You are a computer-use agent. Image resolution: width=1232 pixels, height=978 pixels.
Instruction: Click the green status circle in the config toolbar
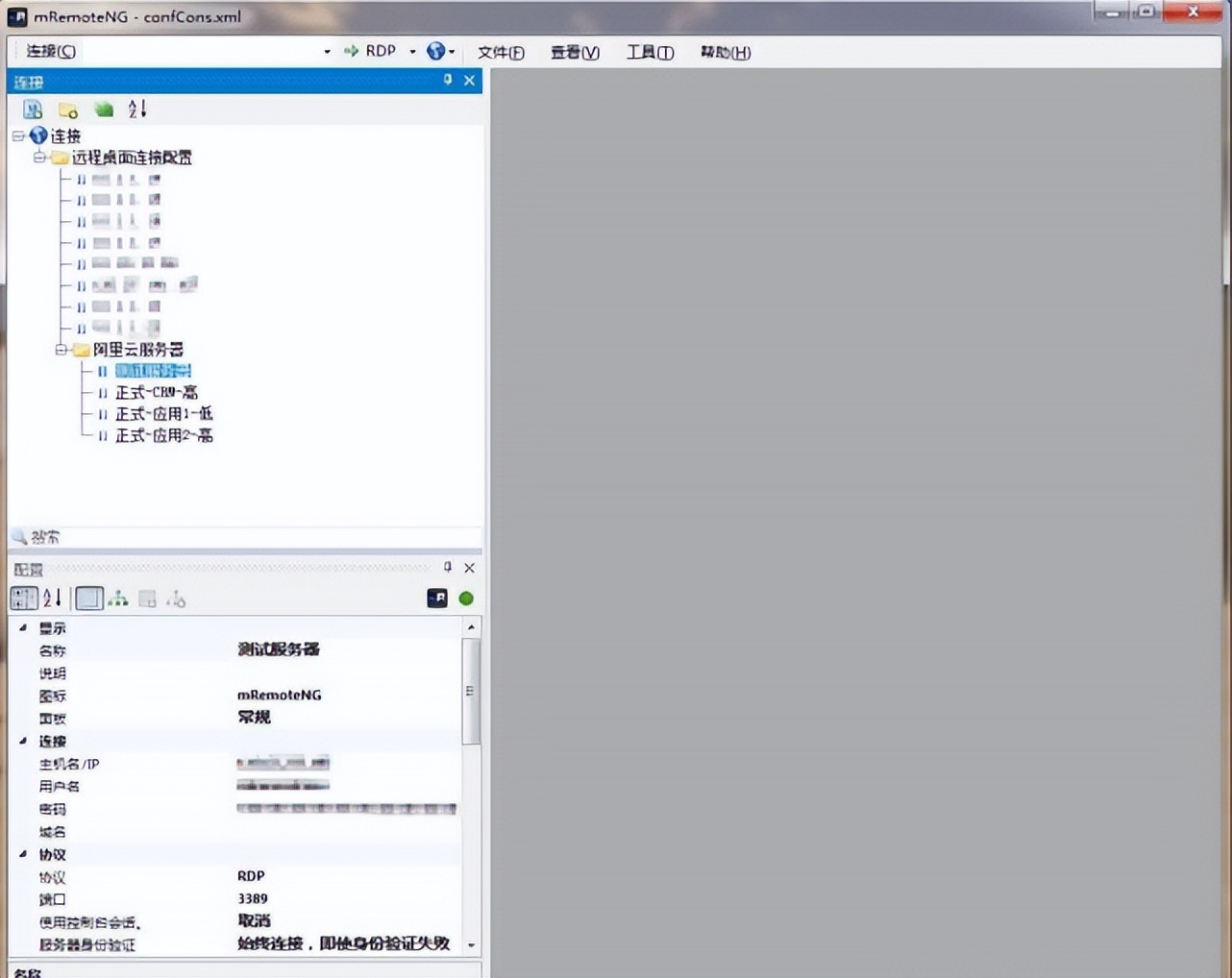466,598
